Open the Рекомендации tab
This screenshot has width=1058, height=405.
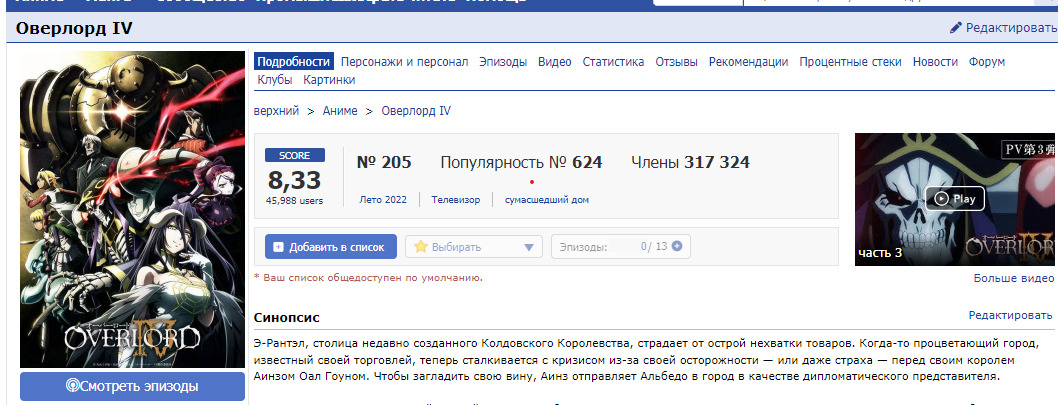[x=748, y=62]
